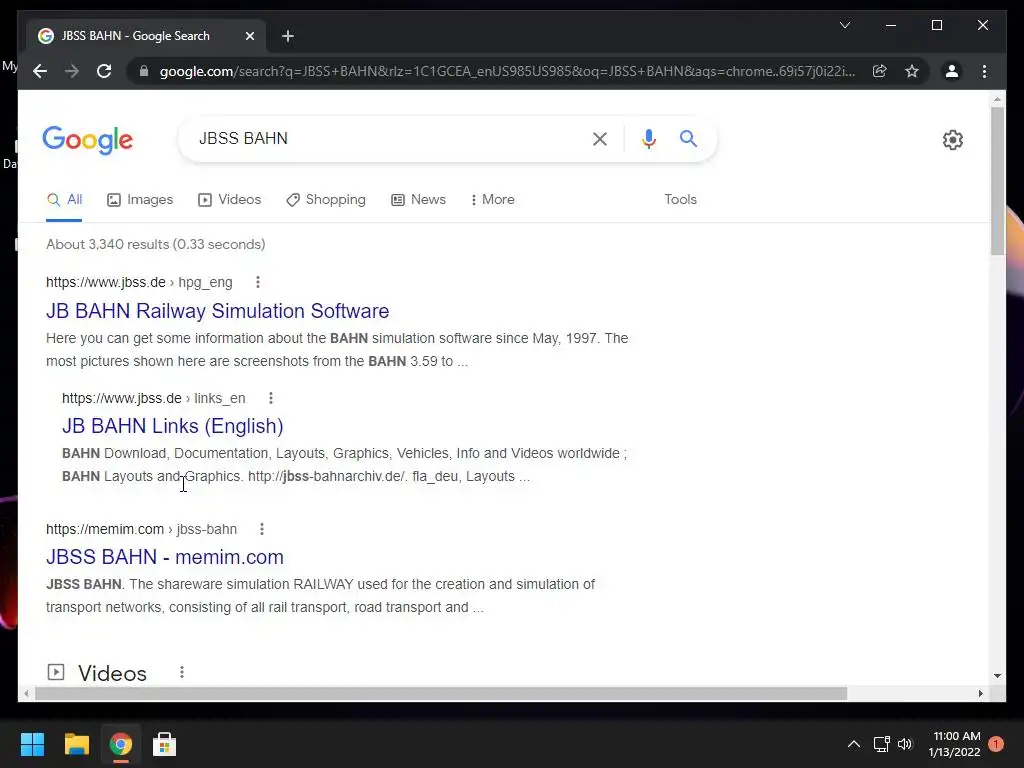This screenshot has height=768, width=1024.
Task: Go to the Google homepage via the logo
Action: (x=88, y=140)
